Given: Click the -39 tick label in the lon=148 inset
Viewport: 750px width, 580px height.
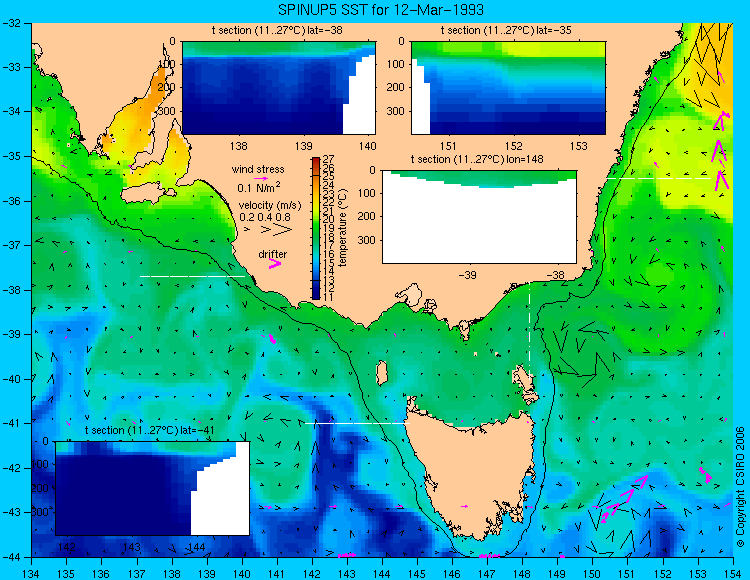Looking at the screenshot, I should tap(467, 275).
